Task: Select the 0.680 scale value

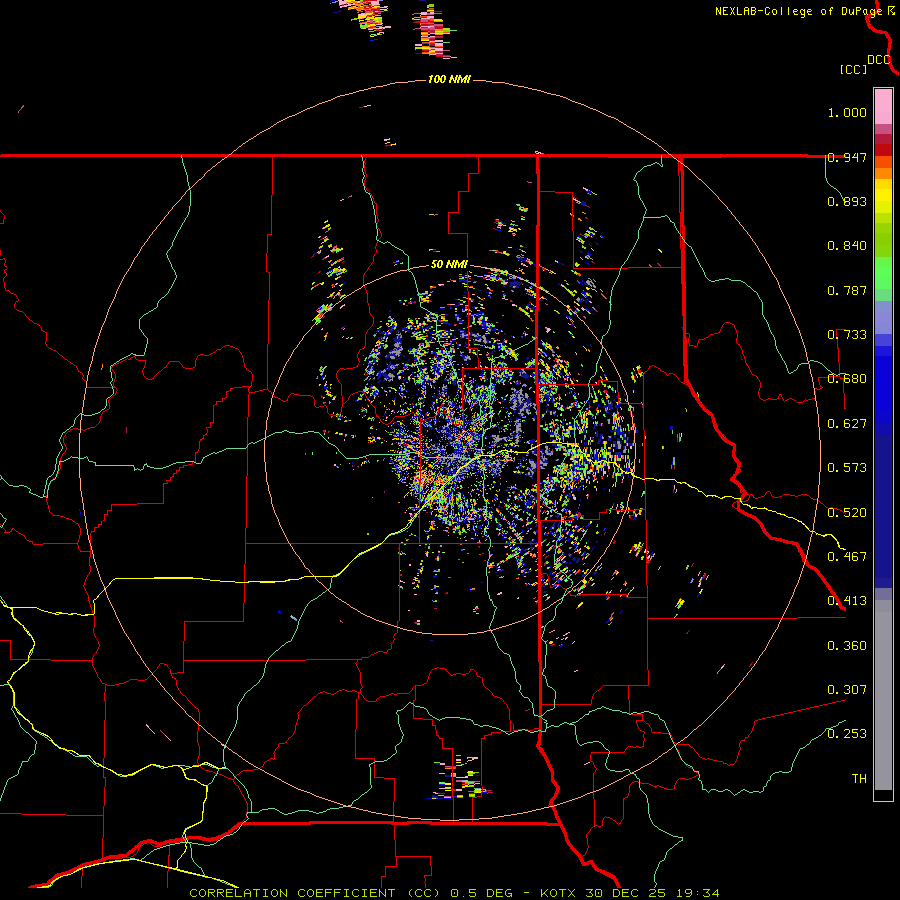Action: (847, 379)
